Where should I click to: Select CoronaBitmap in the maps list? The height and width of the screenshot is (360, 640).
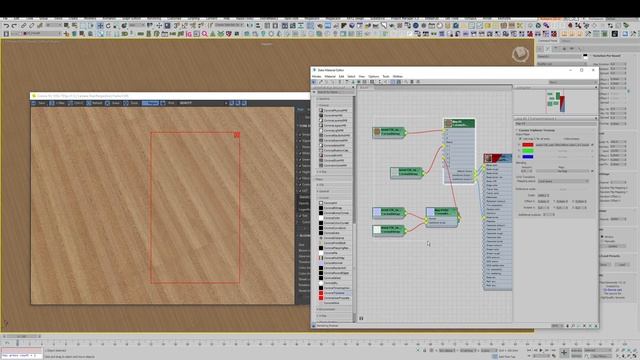(x=334, y=208)
